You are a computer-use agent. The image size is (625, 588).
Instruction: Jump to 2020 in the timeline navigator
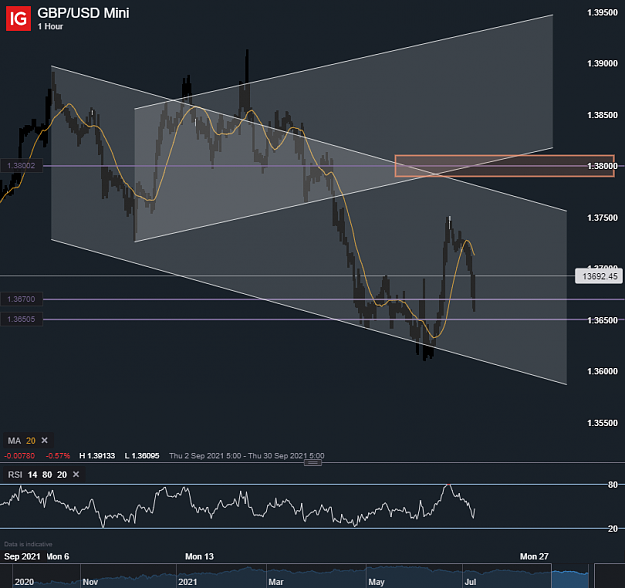[x=24, y=582]
